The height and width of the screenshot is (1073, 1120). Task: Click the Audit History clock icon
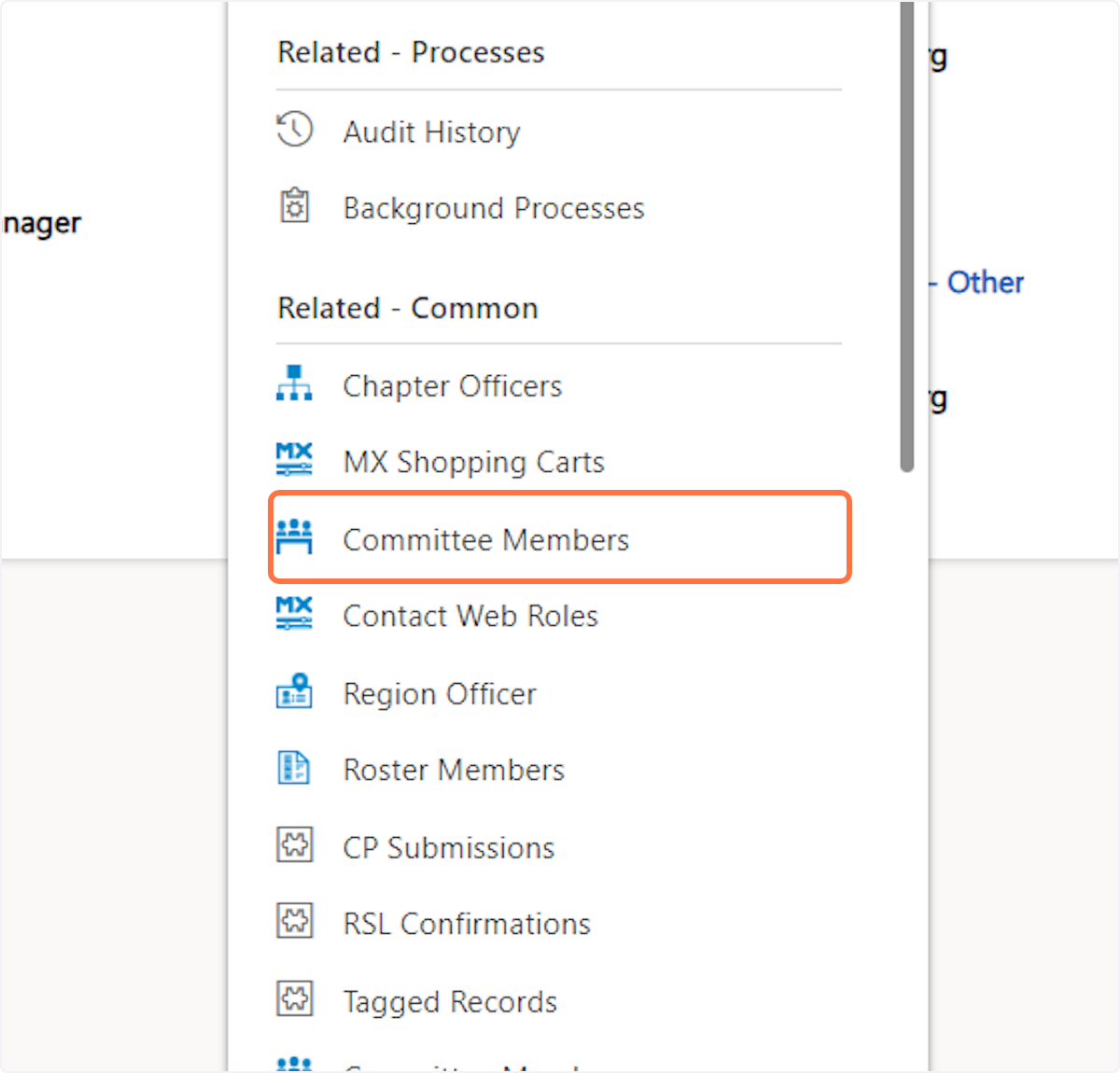(295, 130)
